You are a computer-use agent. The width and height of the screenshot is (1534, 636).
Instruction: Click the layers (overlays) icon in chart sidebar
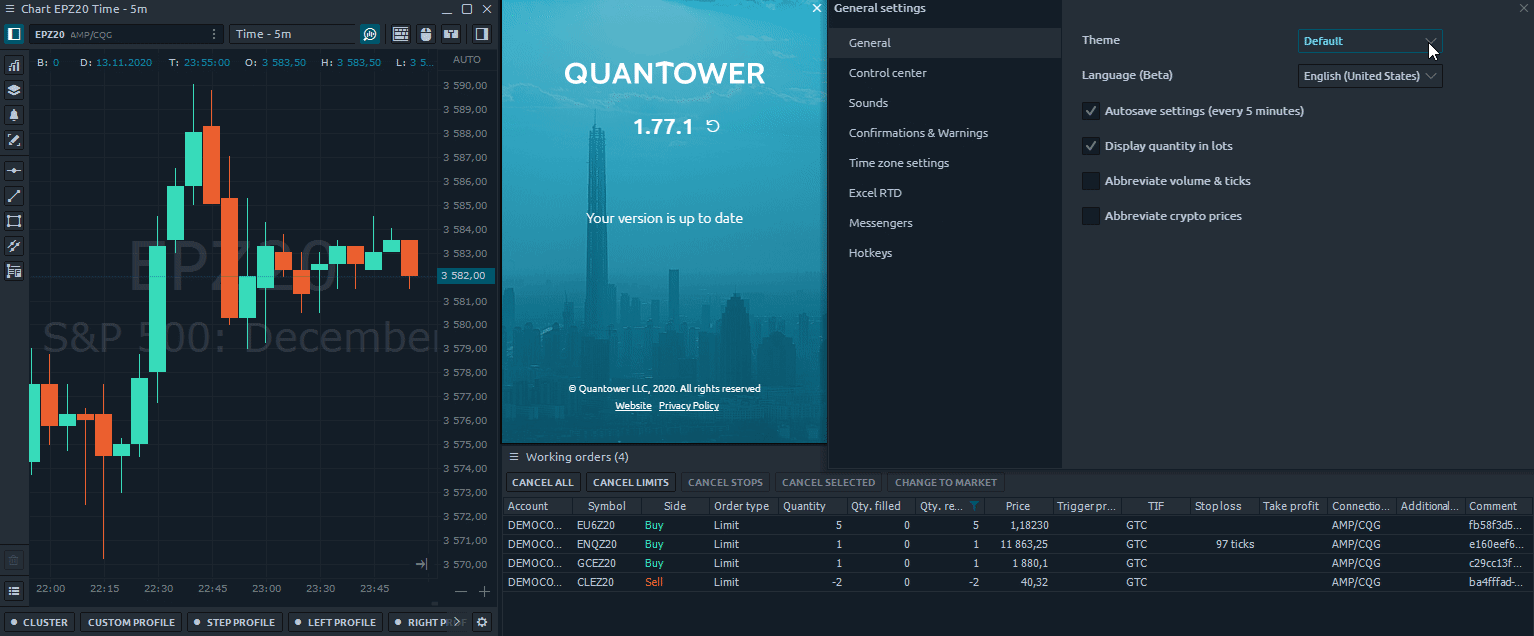(x=14, y=90)
